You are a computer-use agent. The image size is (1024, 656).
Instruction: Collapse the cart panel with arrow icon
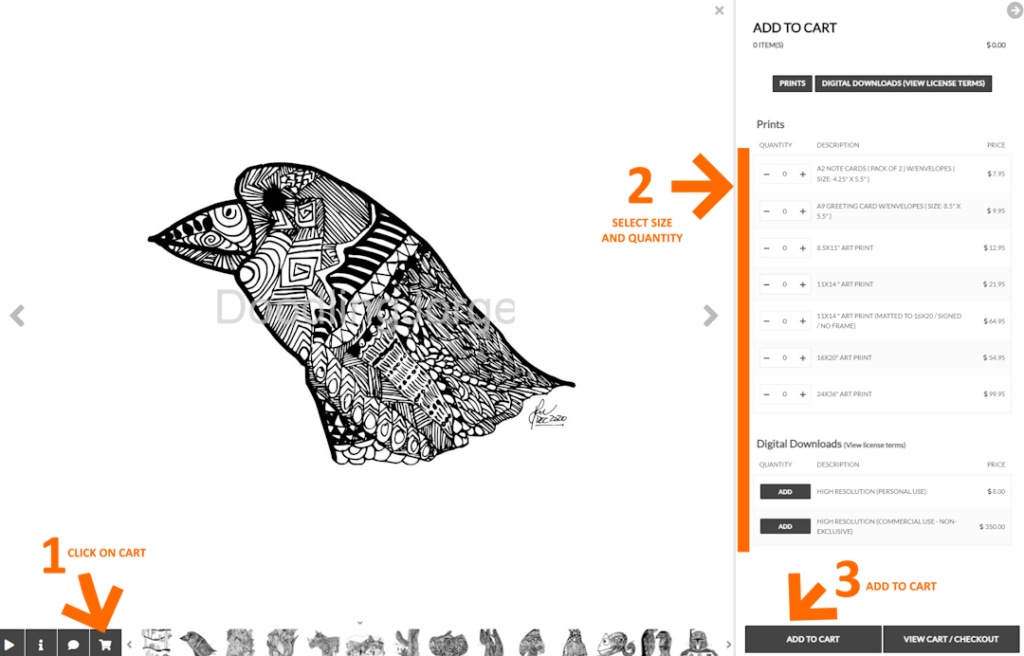click(x=1014, y=10)
